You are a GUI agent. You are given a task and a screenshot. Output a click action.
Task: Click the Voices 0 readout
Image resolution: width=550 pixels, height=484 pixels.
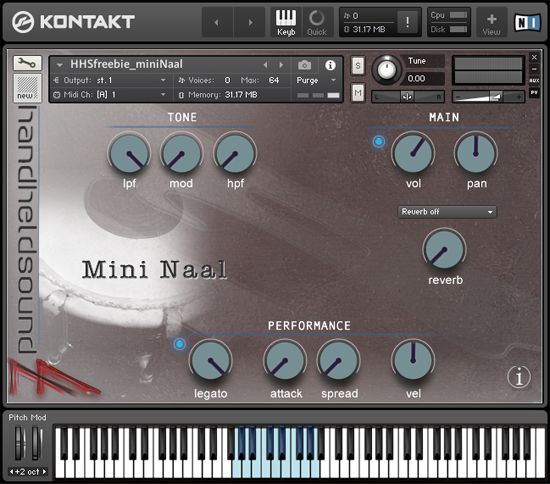[x=204, y=80]
